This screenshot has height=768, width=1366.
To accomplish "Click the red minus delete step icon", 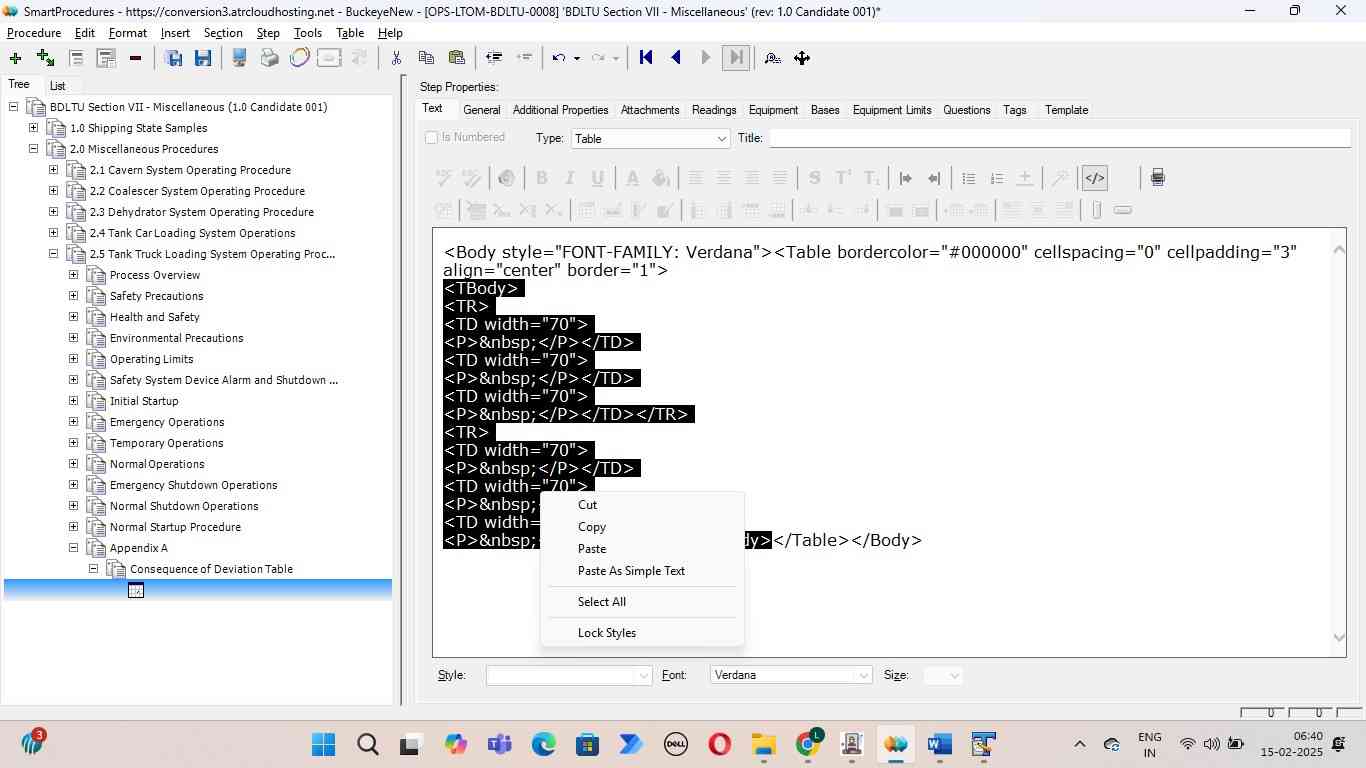I will (135, 58).
